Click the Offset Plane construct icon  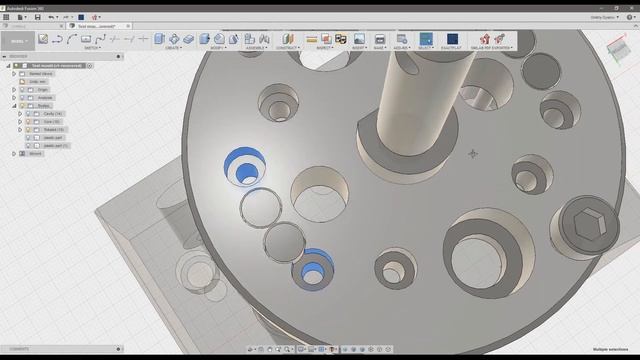(288, 39)
